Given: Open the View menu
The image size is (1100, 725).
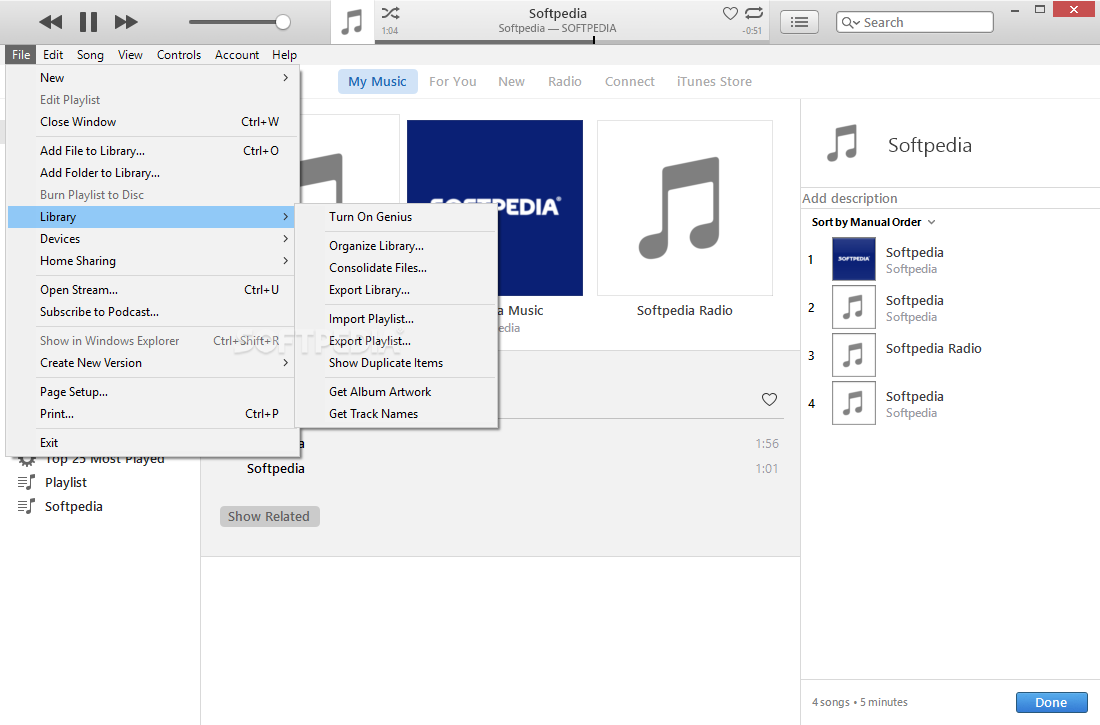Looking at the screenshot, I should [x=130, y=55].
